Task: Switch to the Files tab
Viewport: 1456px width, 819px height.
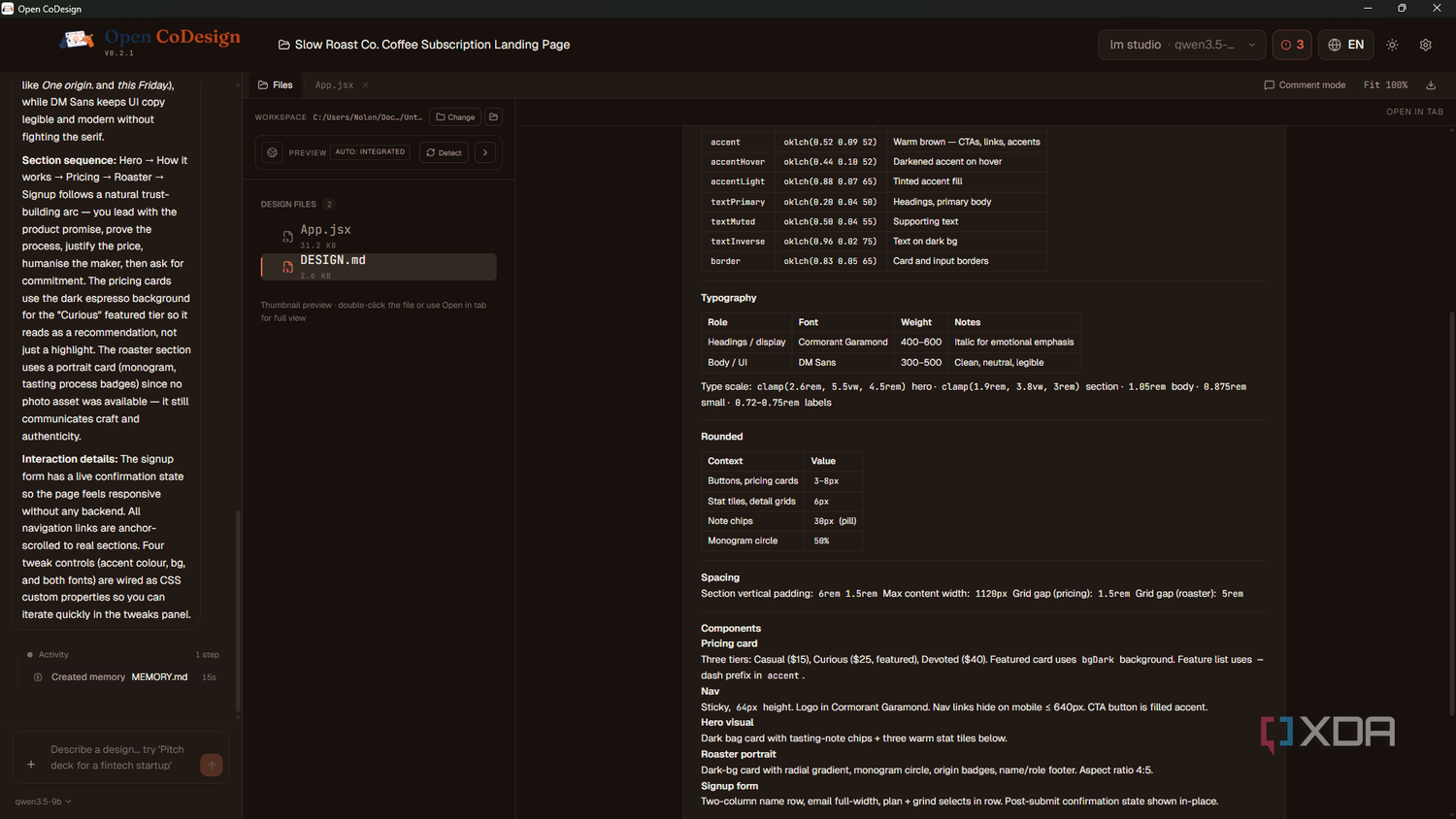Action: pos(275,85)
